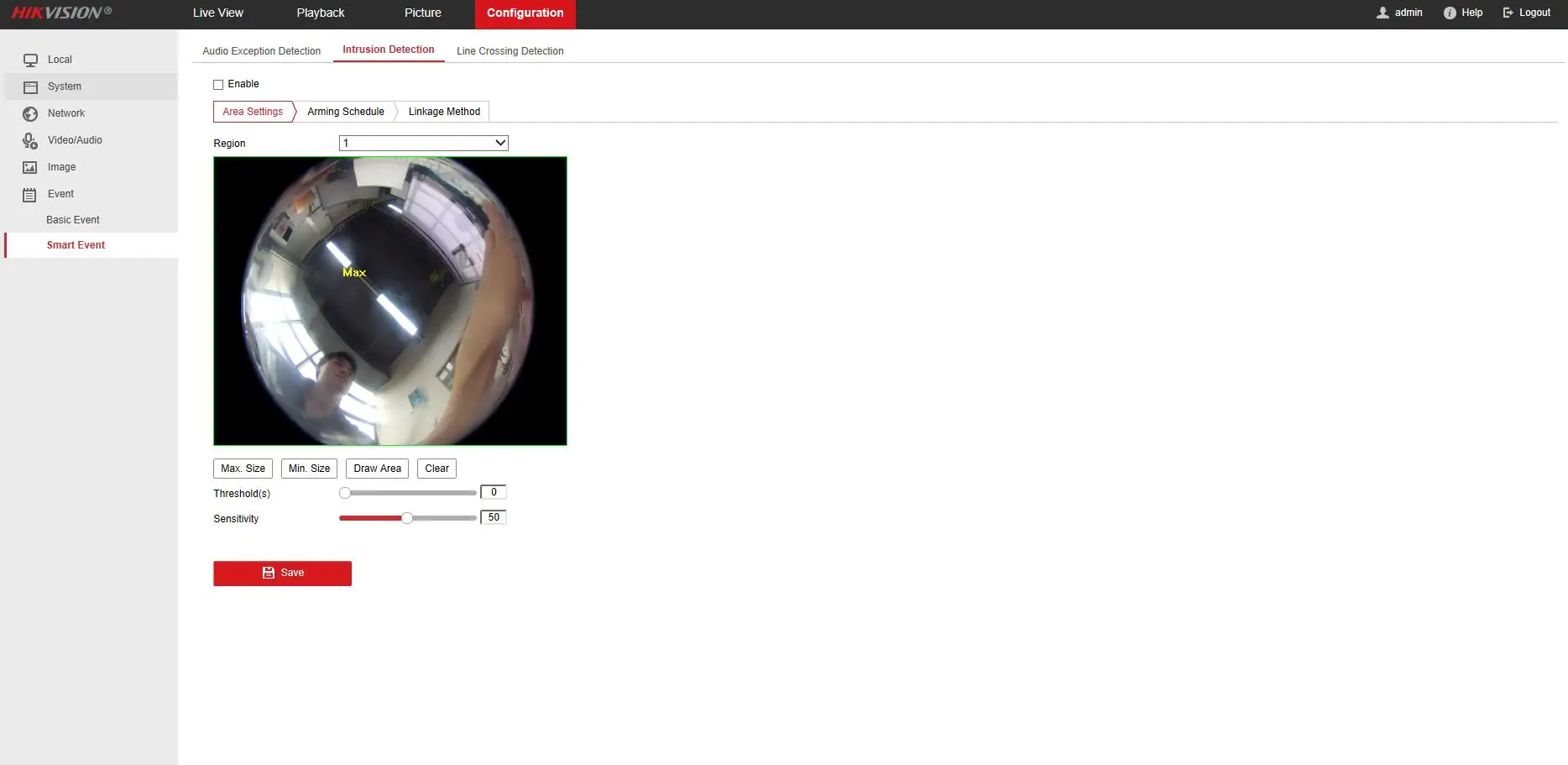This screenshot has height=765, width=1568.
Task: Open Image in sidebar
Action: click(89, 167)
